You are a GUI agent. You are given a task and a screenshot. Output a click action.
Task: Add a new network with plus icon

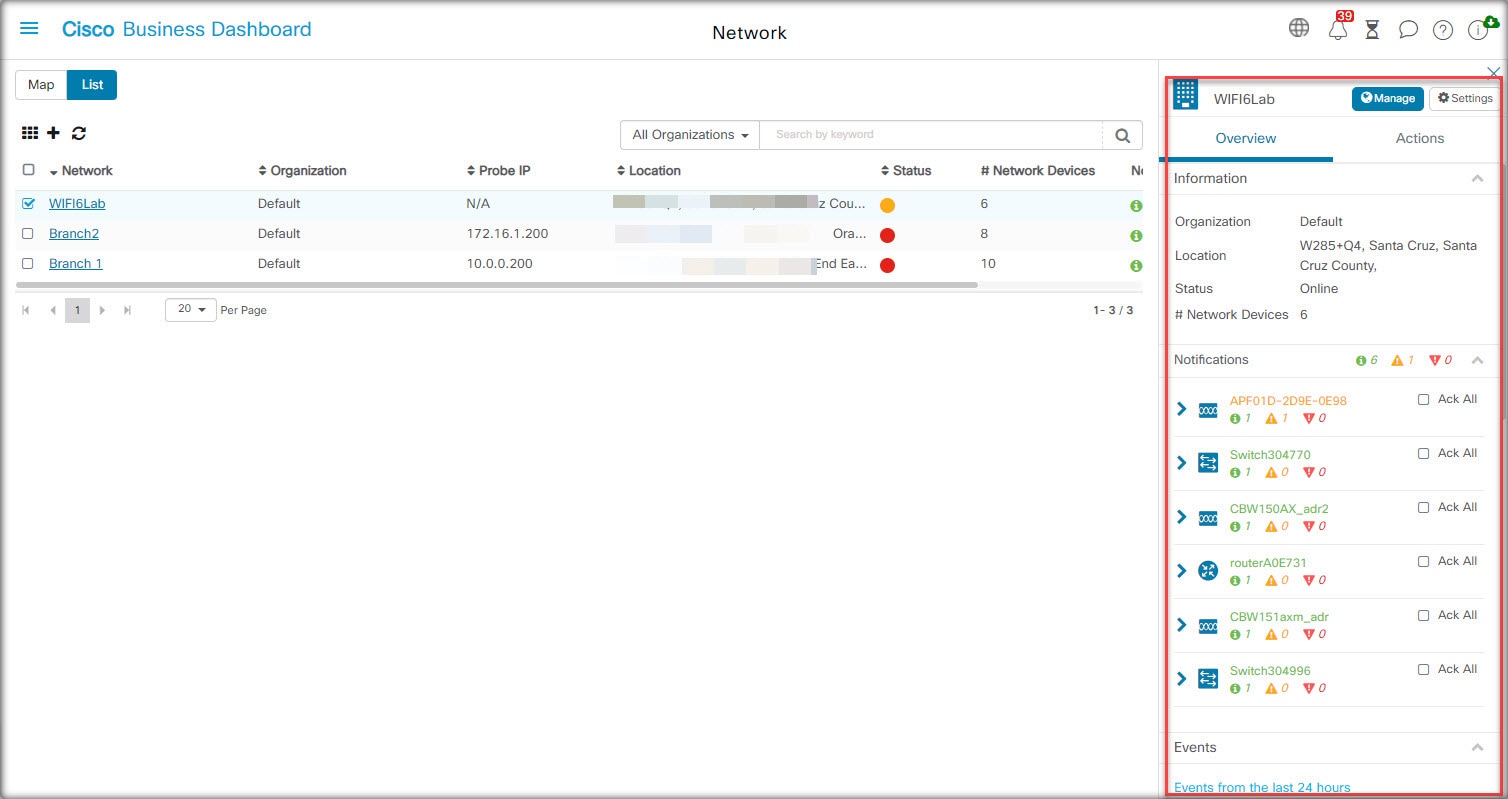pos(54,133)
